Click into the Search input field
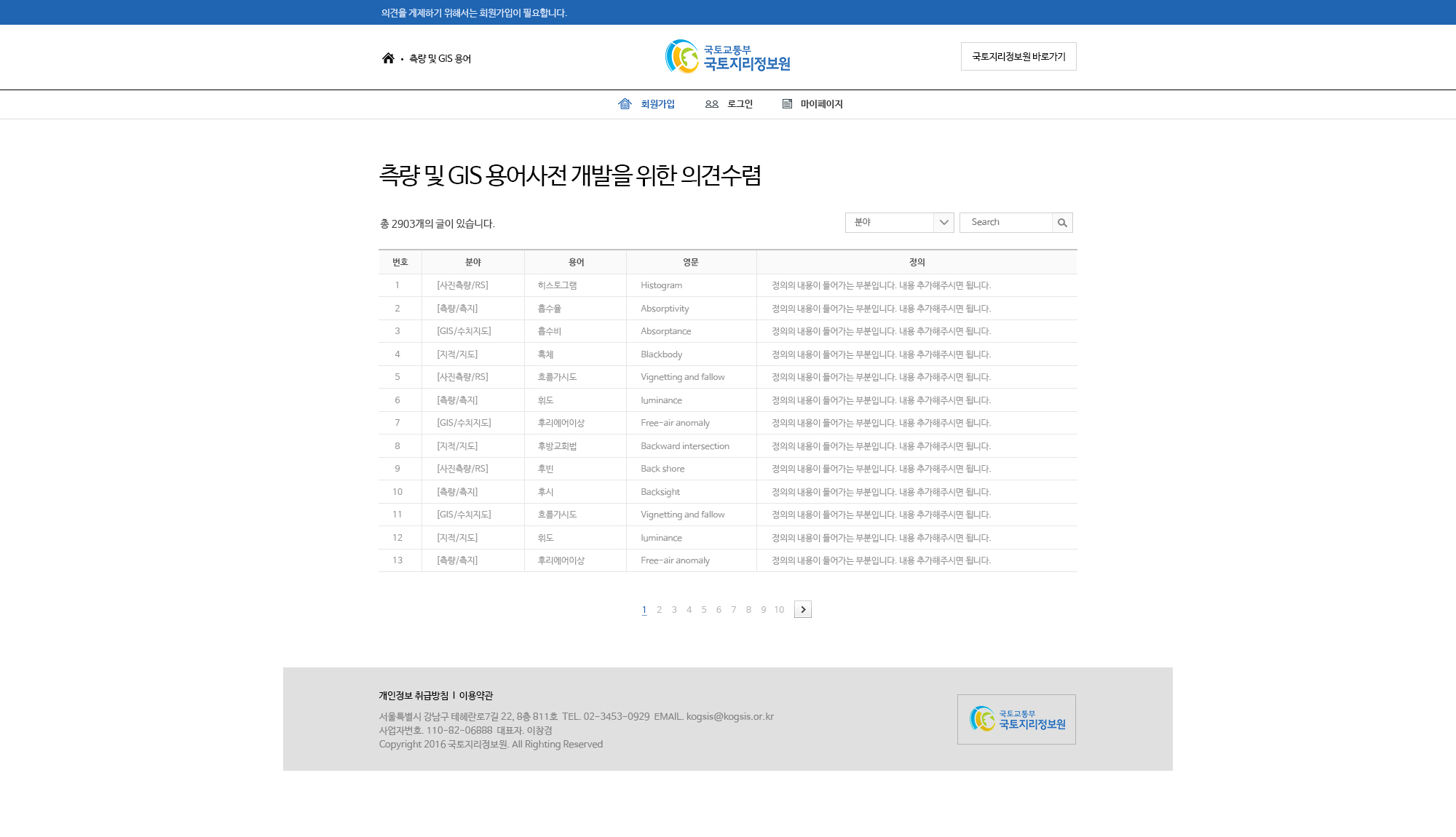Screen dimensions: 1456x837 (x=1006, y=223)
